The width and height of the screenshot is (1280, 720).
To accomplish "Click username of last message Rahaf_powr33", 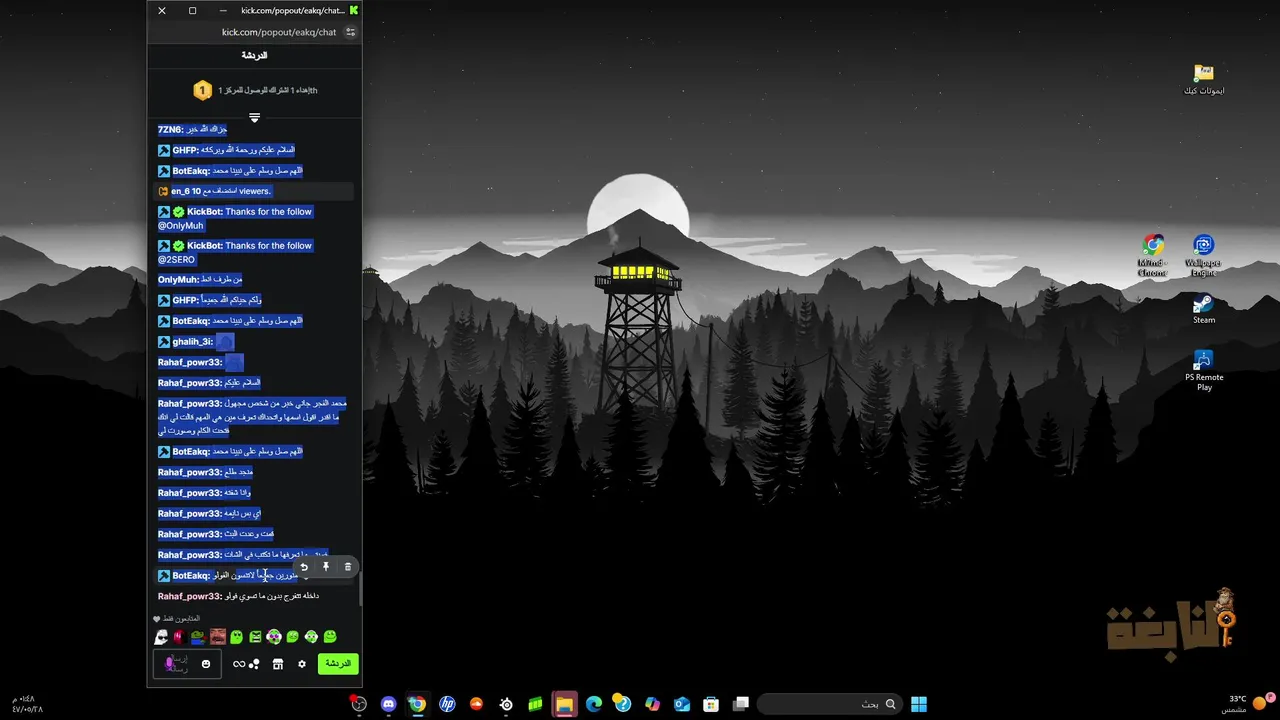I will (190, 596).
